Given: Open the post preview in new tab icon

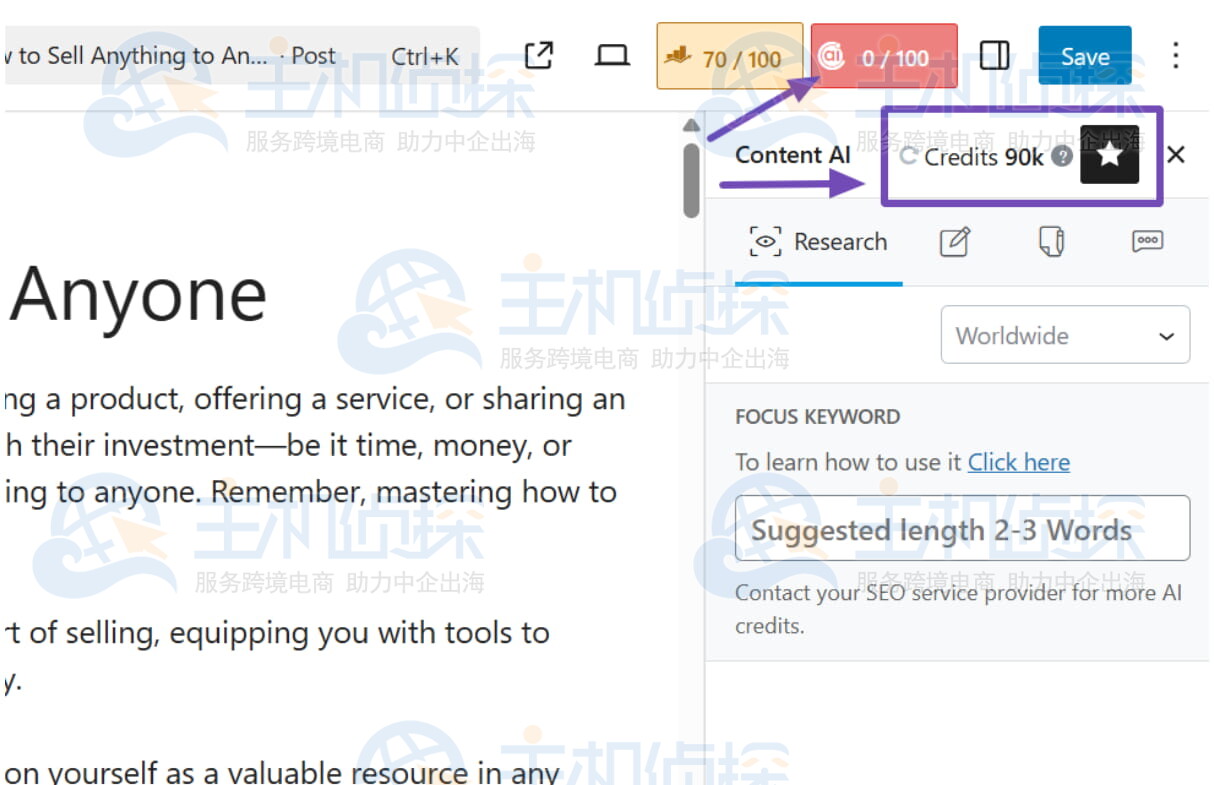Looking at the screenshot, I should (x=538, y=55).
